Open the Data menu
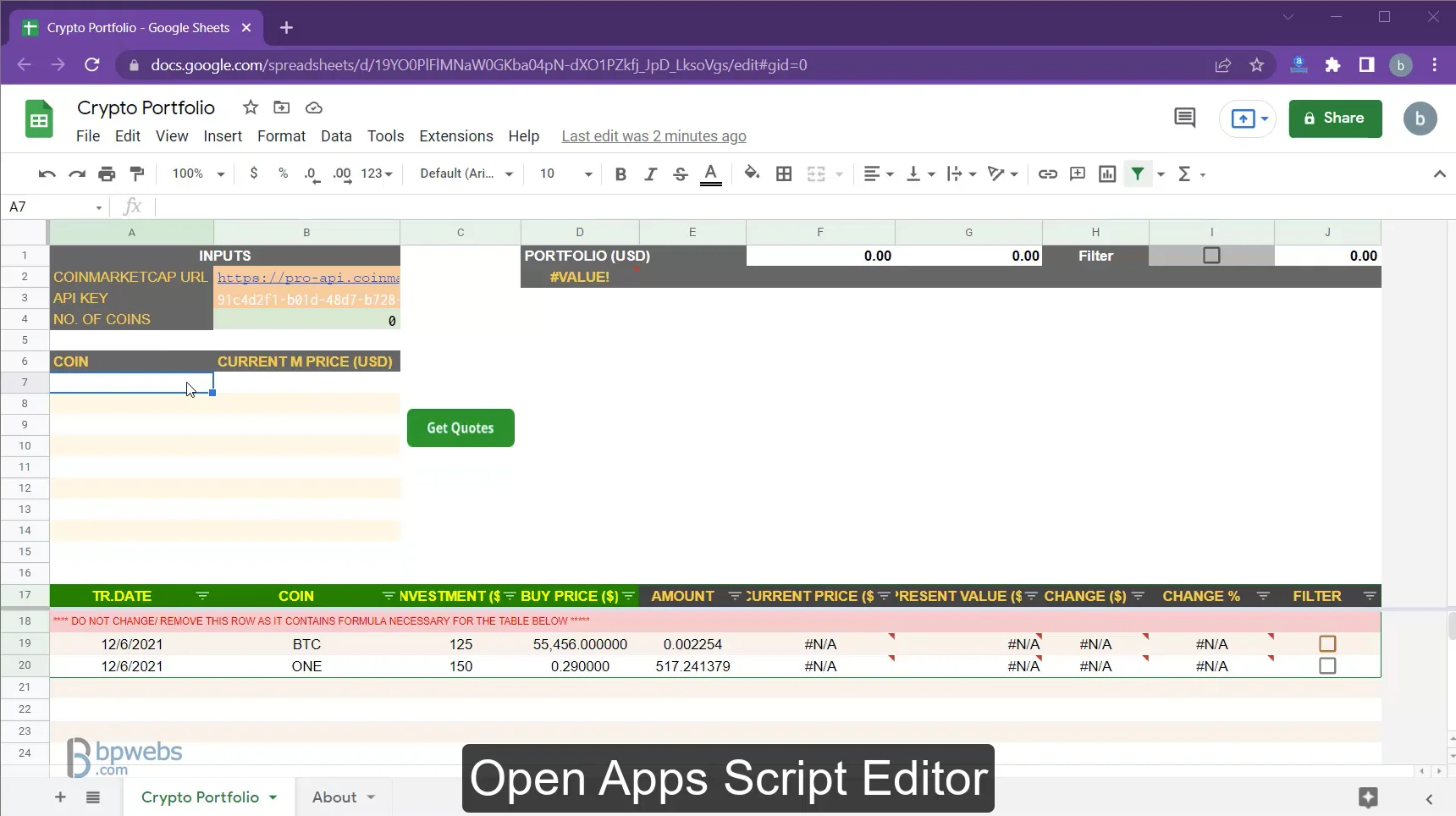This screenshot has width=1456, height=816. click(336, 136)
